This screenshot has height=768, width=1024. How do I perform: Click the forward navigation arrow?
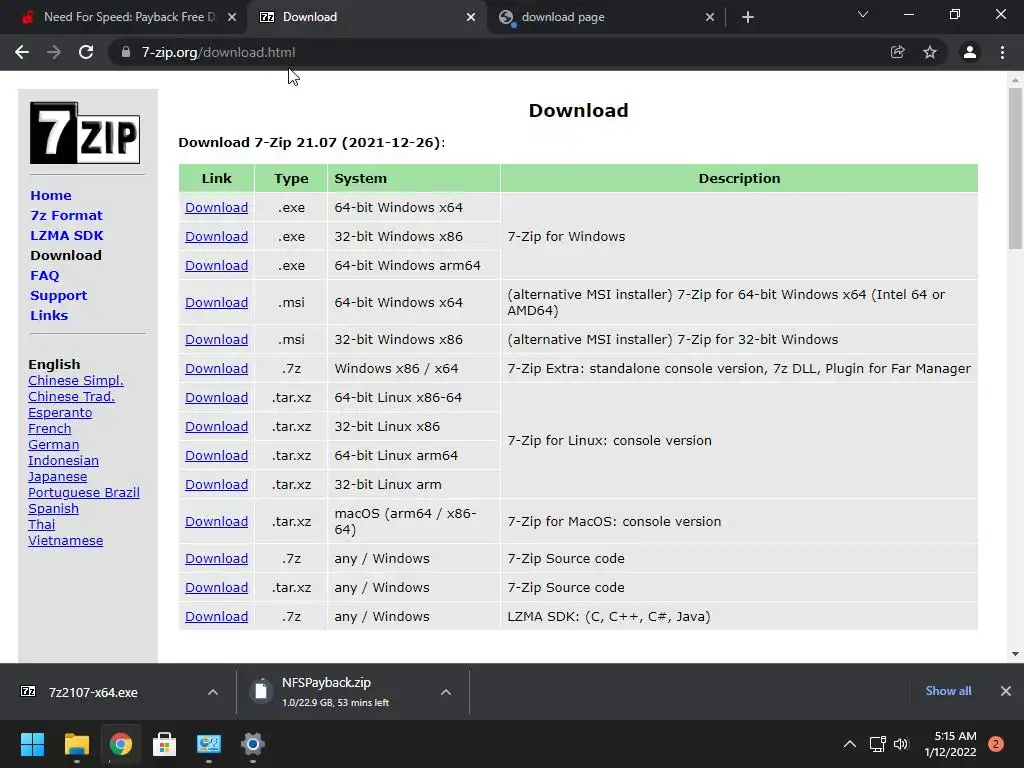(54, 52)
